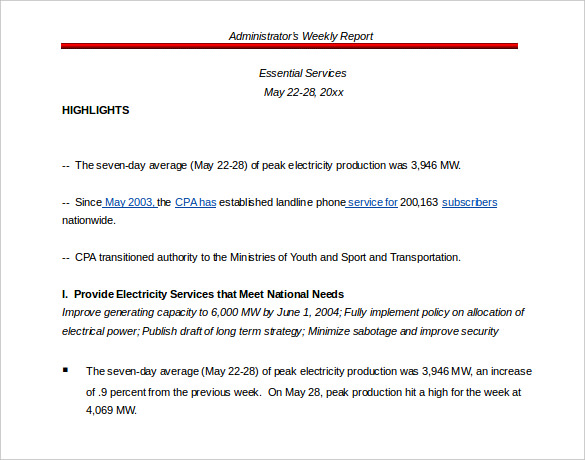Click italic line starting "electrical power; Publish draft"
585x460 pixels.
click(x=280, y=331)
